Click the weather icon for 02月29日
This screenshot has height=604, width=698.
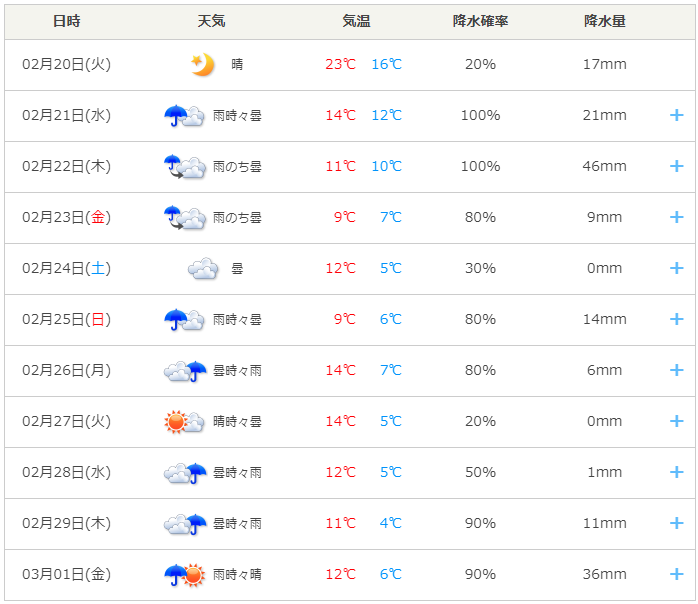tap(185, 524)
